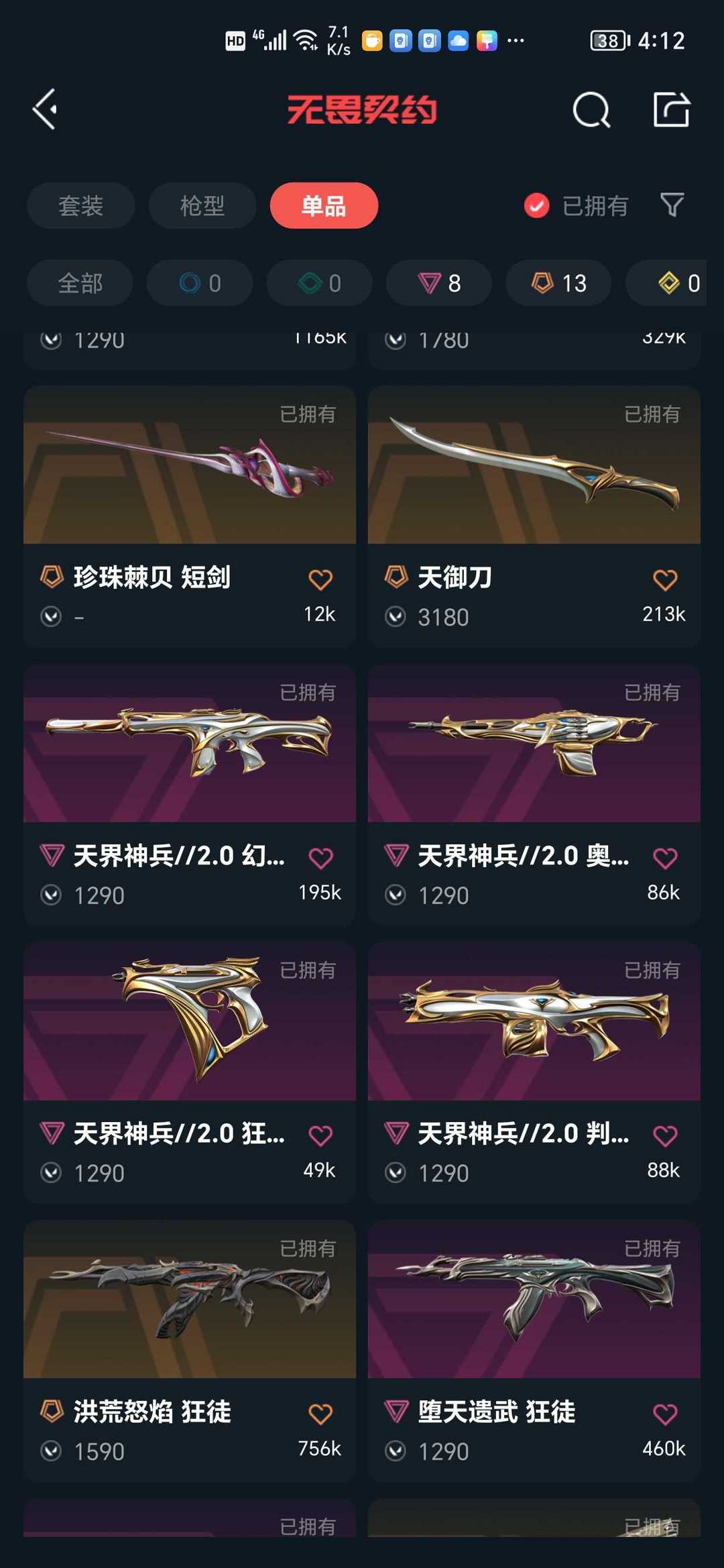Uncheck the 已拥有 owned filter

(x=576, y=205)
